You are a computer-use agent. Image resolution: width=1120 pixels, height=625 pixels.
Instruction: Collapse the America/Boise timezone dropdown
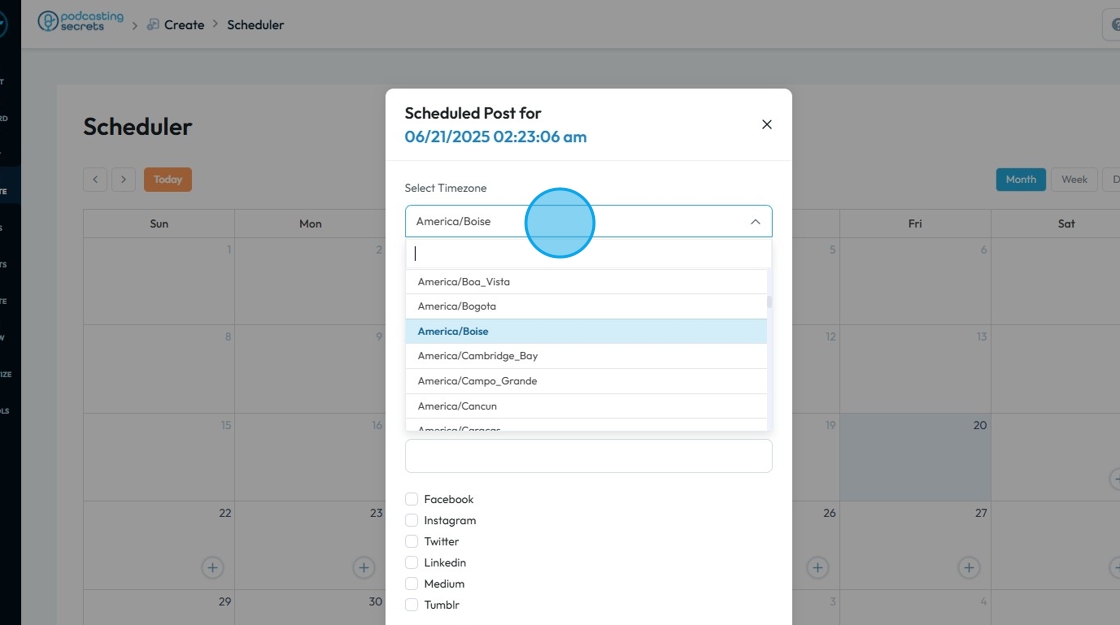point(755,221)
